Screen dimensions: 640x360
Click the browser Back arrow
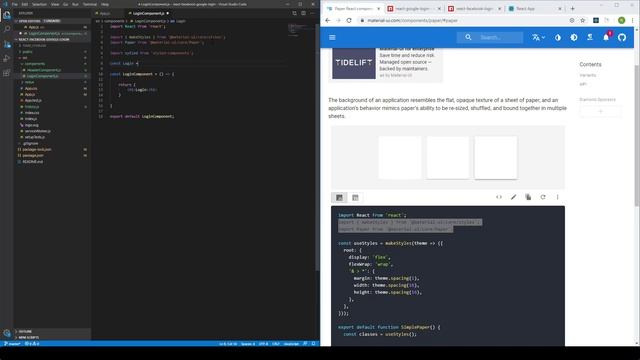[x=328, y=20]
